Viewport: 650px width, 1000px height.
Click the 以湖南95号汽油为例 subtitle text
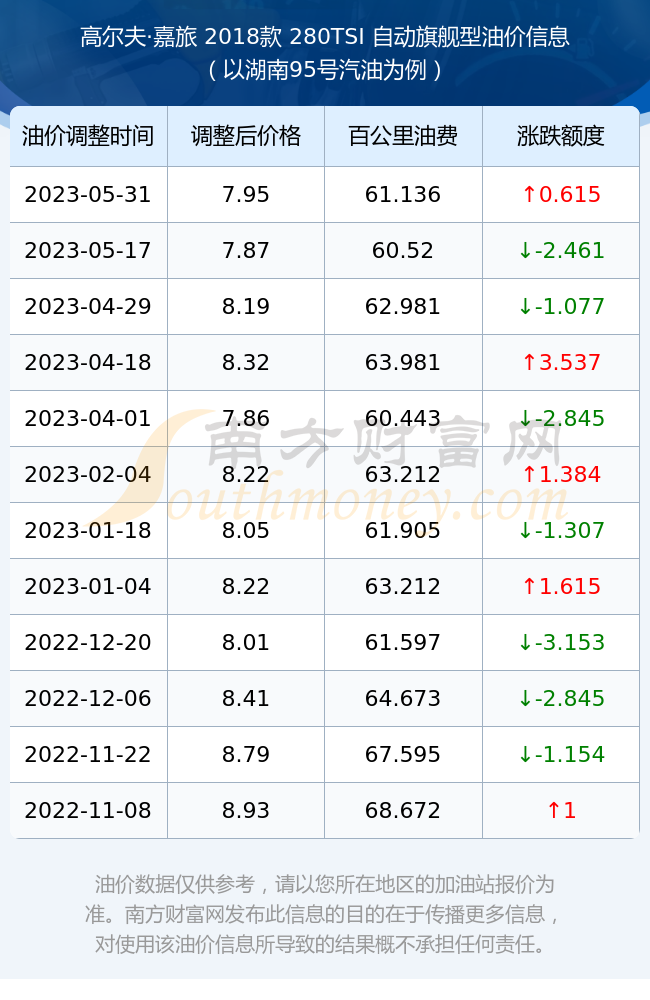(325, 70)
